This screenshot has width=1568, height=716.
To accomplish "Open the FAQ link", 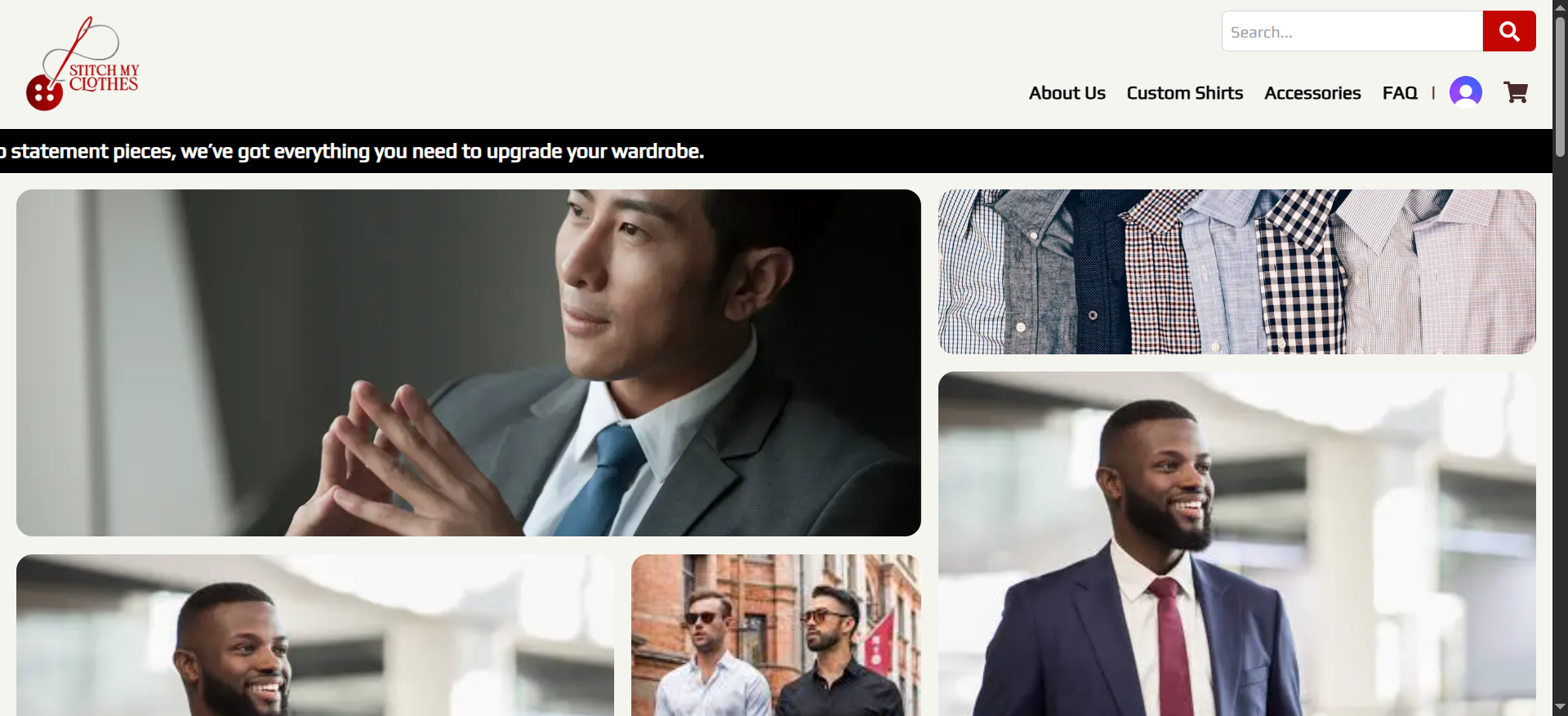I will [x=1400, y=93].
